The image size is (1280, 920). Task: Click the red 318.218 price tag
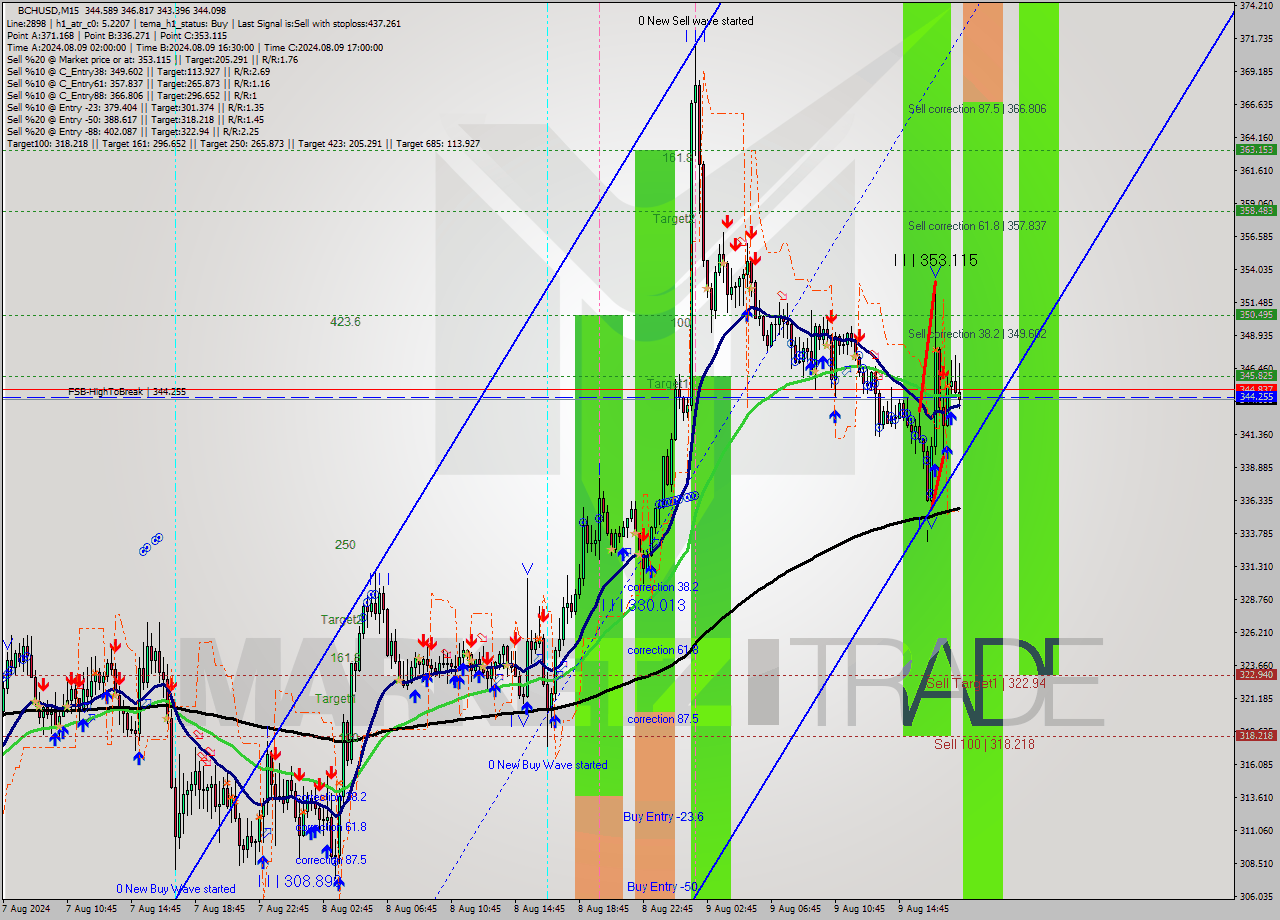pos(1256,736)
